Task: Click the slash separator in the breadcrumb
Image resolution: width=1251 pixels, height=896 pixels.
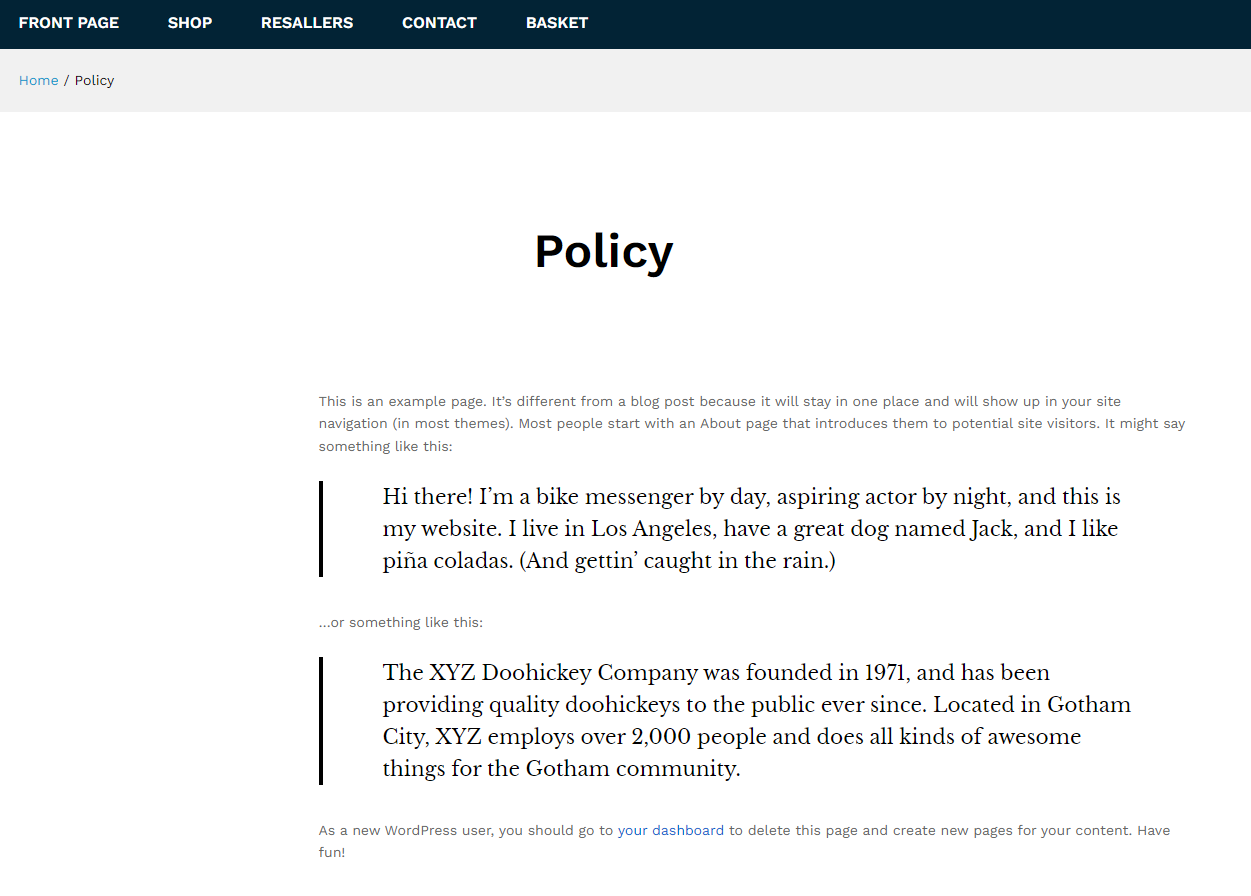Action: (x=66, y=81)
